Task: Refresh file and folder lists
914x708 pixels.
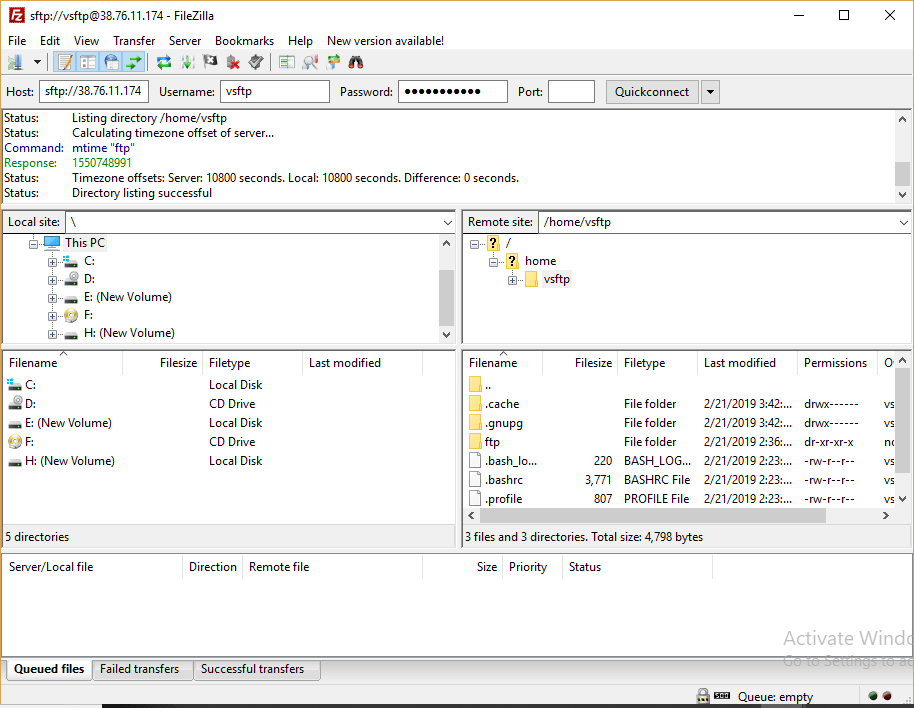Action: click(x=164, y=62)
